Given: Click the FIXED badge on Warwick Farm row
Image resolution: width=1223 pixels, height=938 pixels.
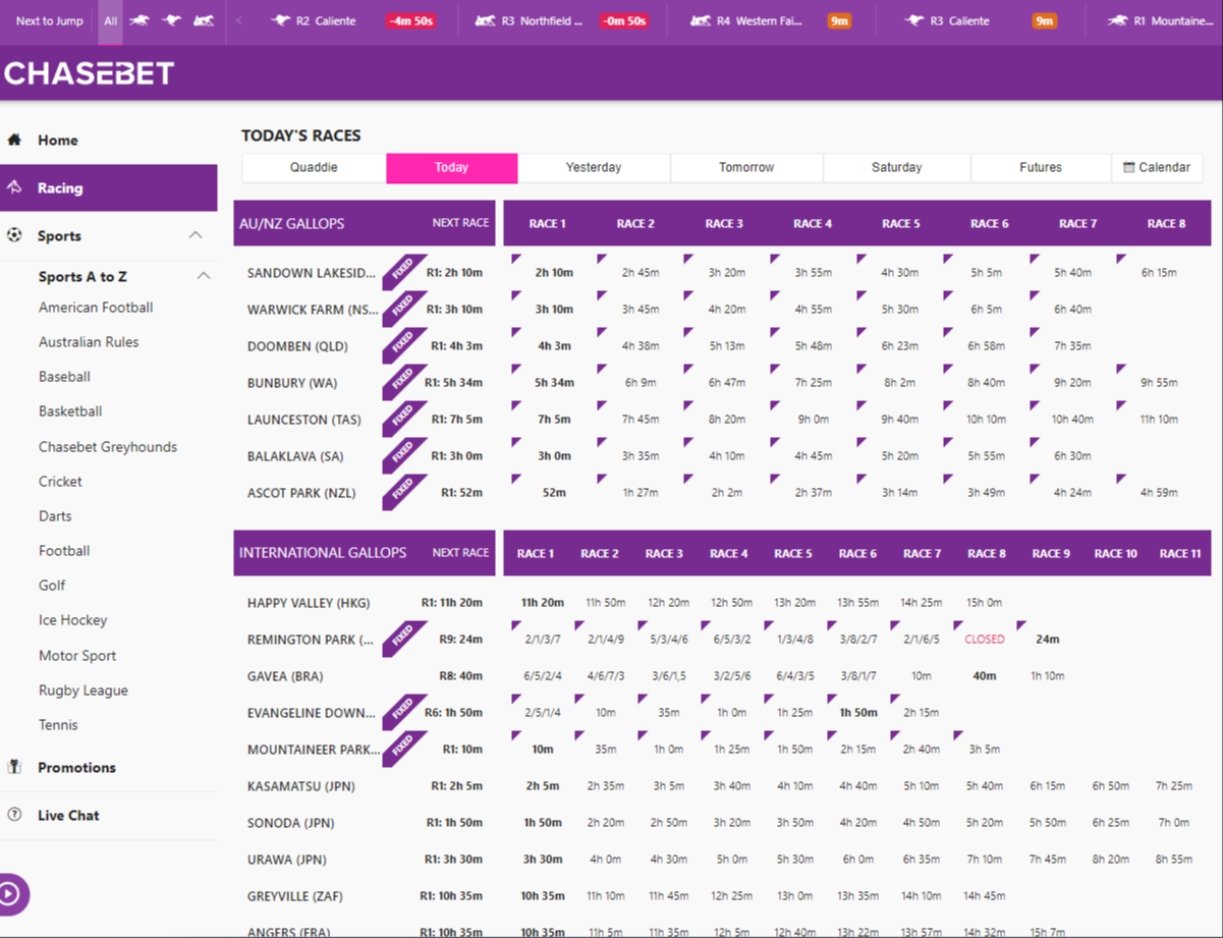Looking at the screenshot, I should 404,308.
